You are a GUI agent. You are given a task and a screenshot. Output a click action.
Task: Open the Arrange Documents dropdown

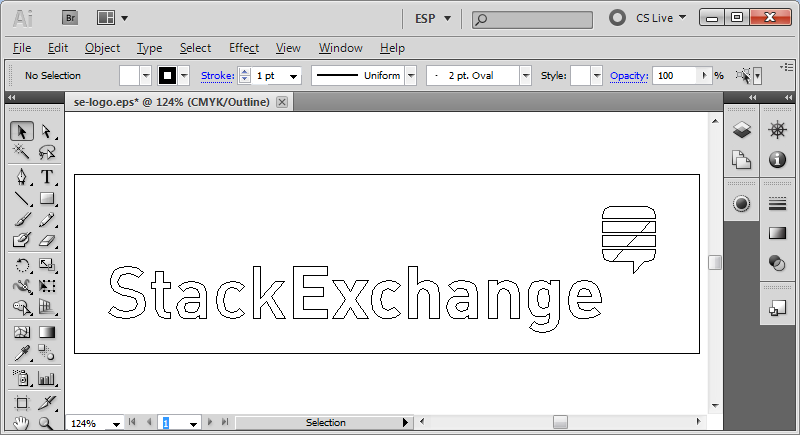click(112, 18)
